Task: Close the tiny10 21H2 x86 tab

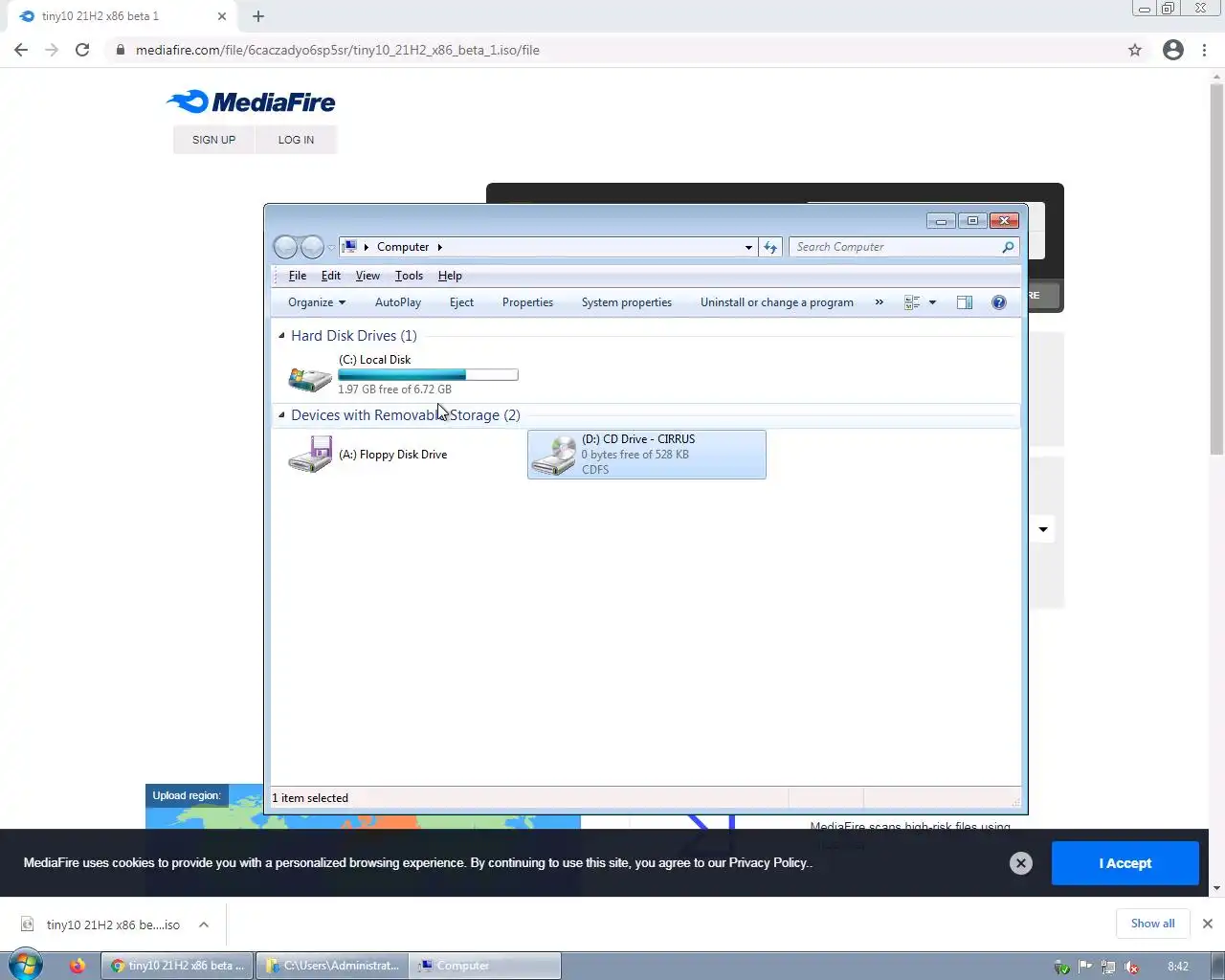Action: 222,16
